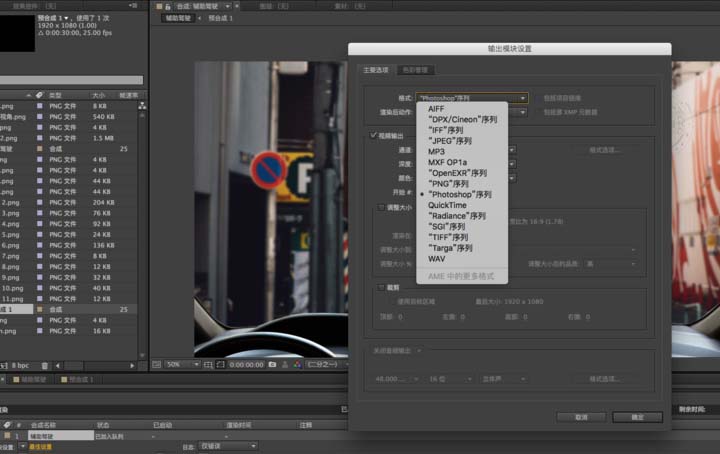Image resolution: width=720 pixels, height=454 pixels.
Task: Toggle the region of interest icon
Action: point(220,365)
